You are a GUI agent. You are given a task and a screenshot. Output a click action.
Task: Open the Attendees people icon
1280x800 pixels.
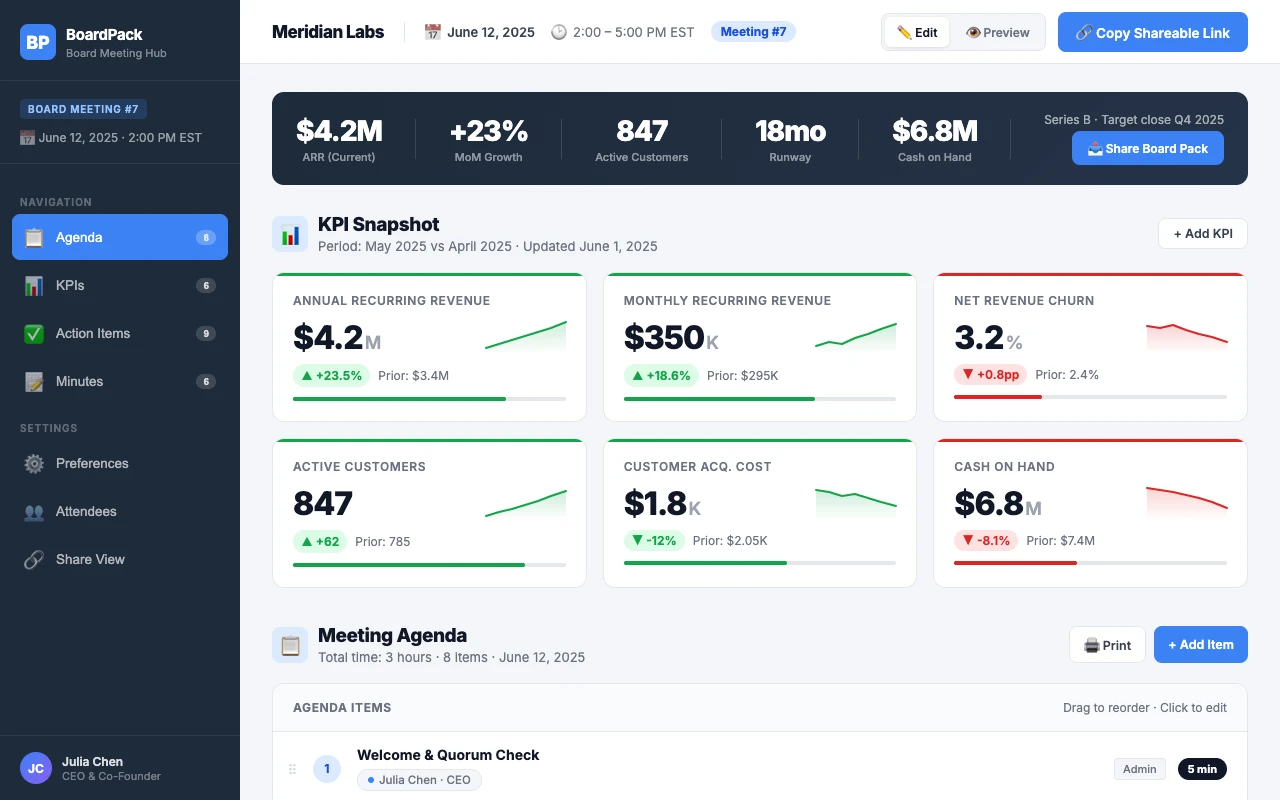[33, 511]
